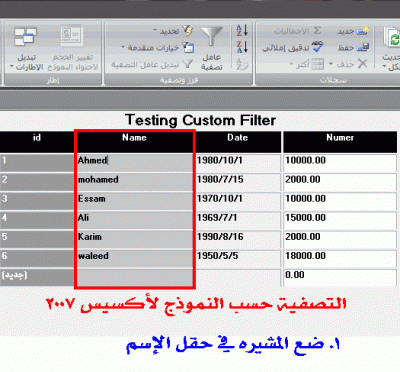Click the Name column header

point(134,142)
